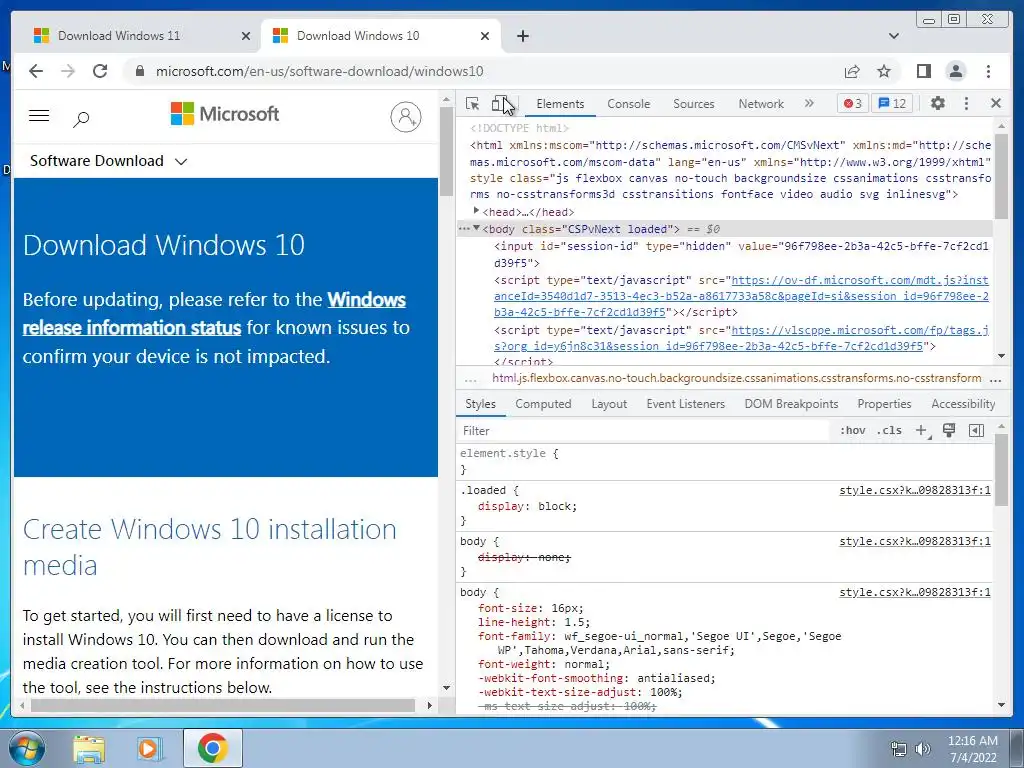
Task: Open Chrome profile avatar
Action: tap(955, 71)
